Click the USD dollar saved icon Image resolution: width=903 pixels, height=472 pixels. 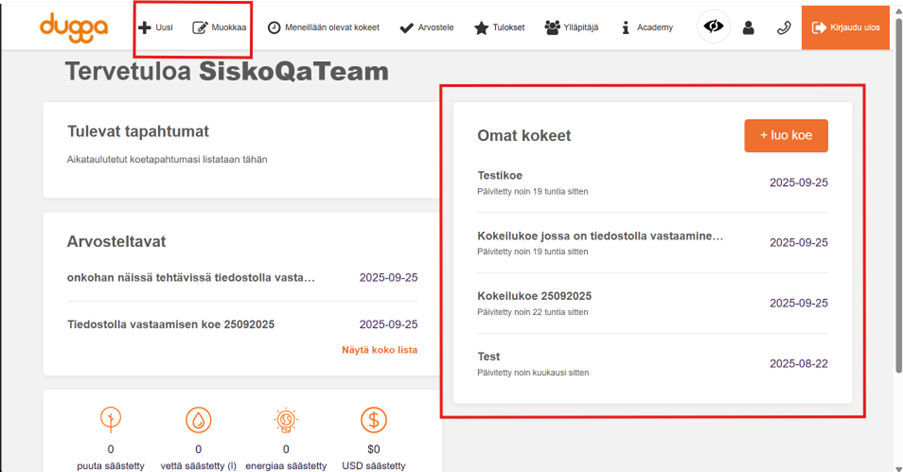374,420
